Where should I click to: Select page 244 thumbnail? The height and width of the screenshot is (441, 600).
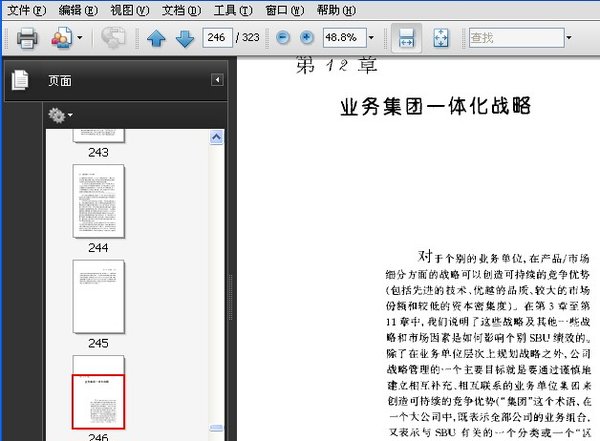[x=99, y=201]
